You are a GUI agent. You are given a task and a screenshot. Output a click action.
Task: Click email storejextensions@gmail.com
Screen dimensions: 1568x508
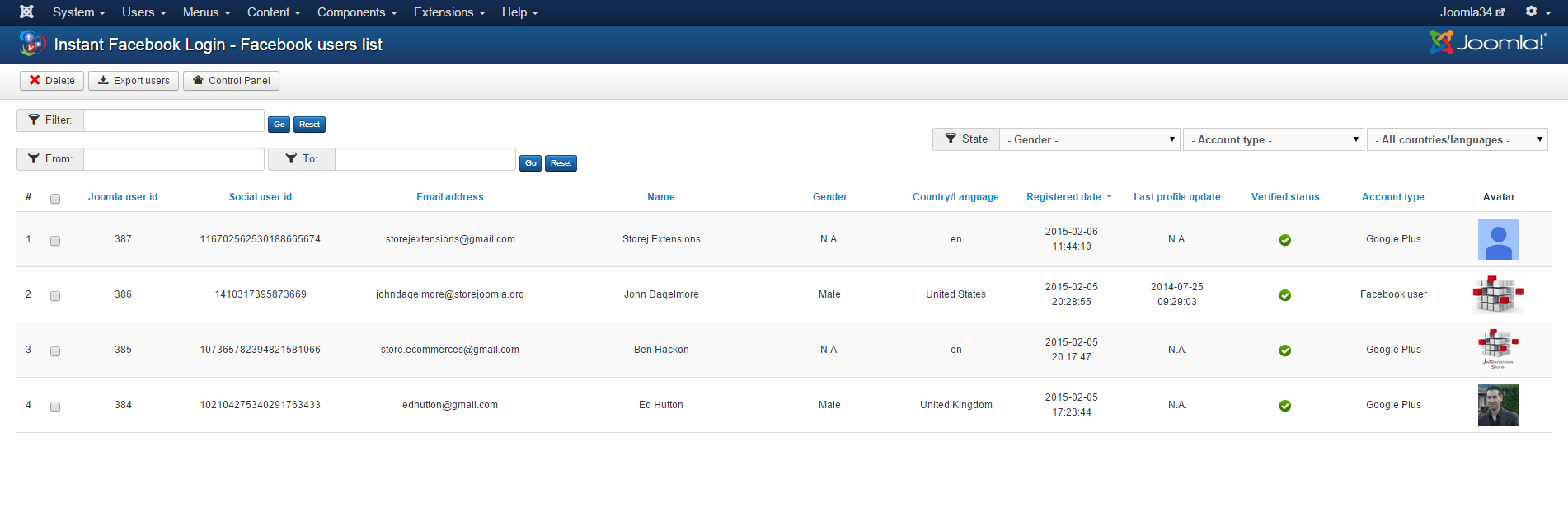[450, 239]
